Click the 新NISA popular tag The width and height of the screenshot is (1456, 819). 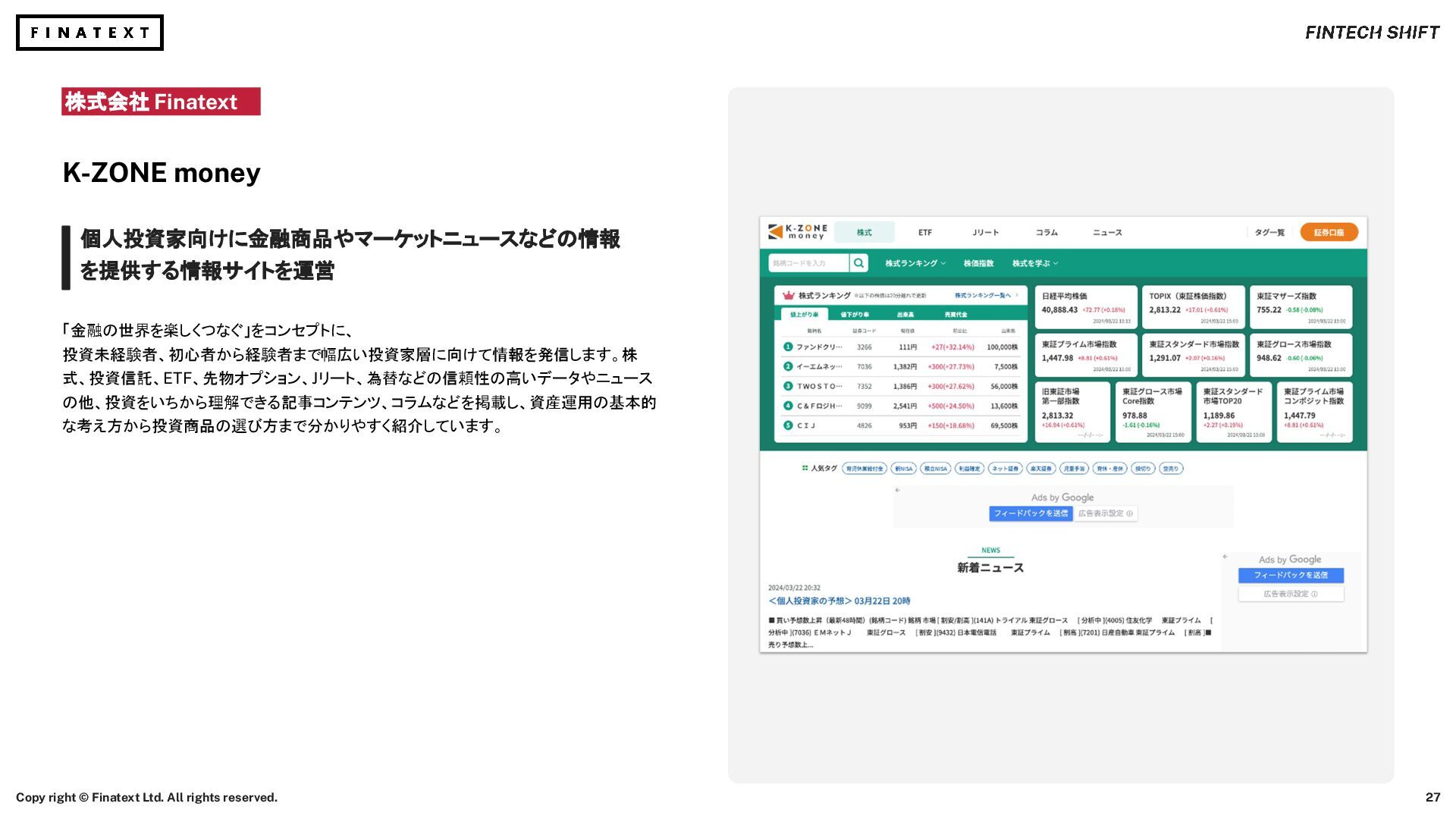point(903,469)
